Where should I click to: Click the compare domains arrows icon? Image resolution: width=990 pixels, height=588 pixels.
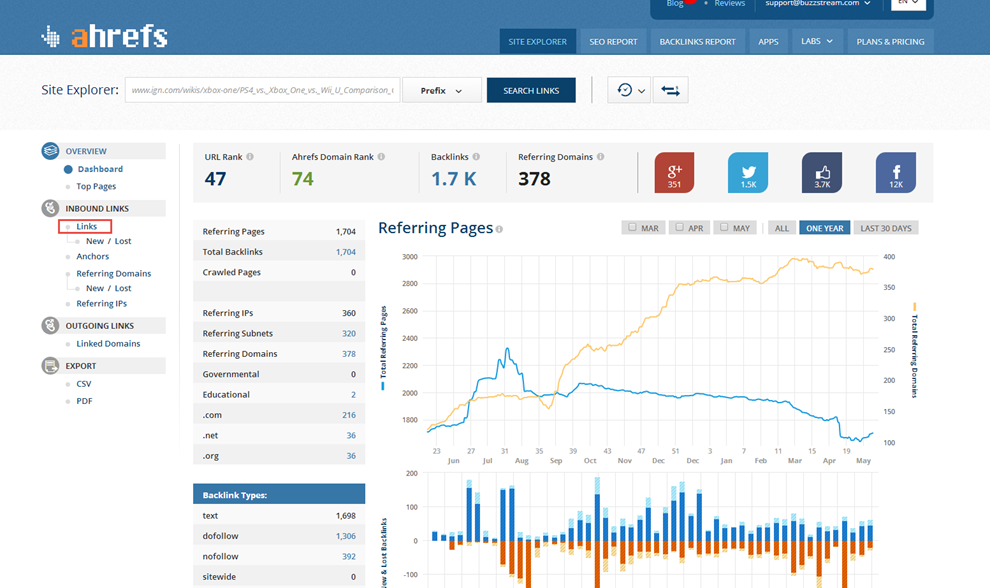(670, 89)
